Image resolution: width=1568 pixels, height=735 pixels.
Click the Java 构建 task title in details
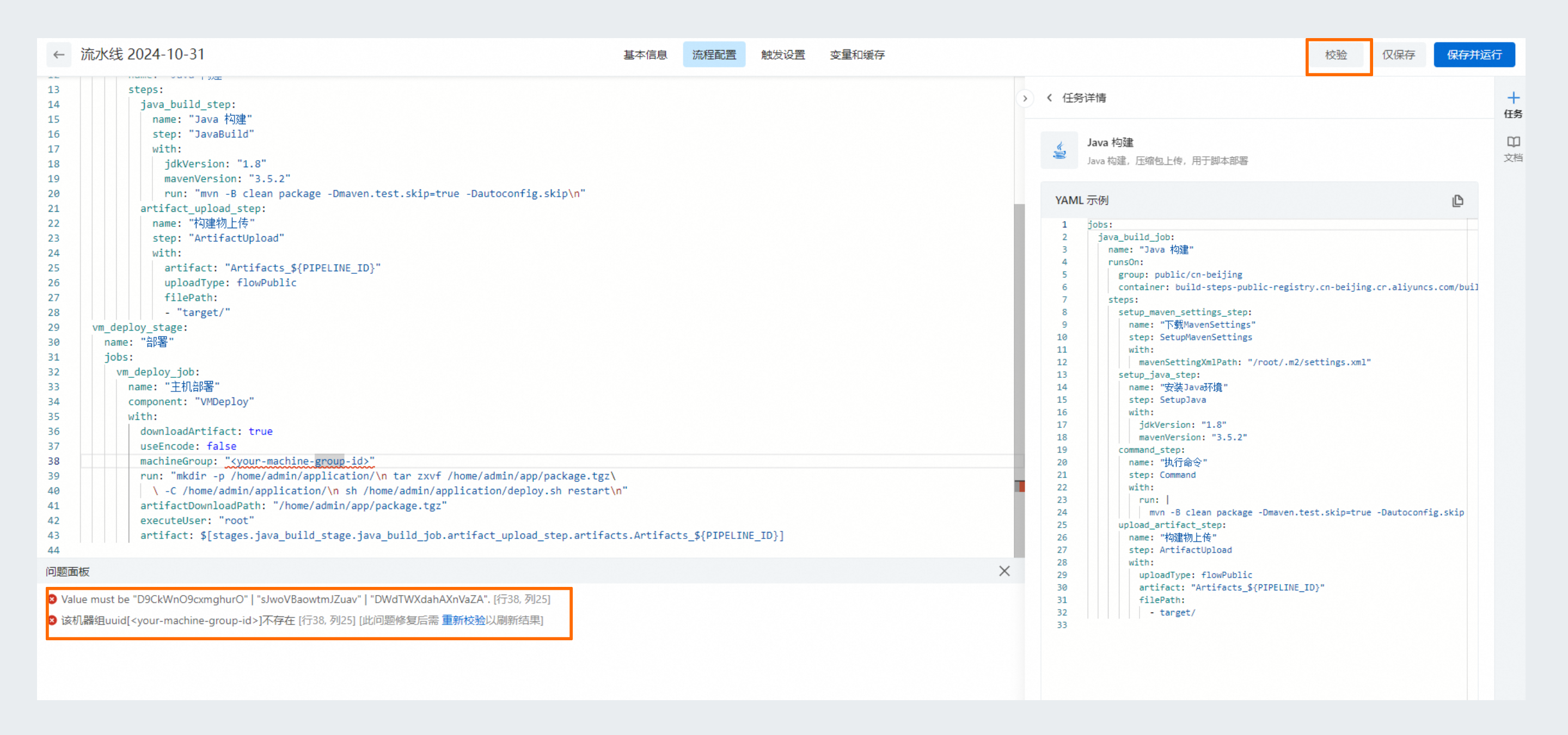[1110, 143]
